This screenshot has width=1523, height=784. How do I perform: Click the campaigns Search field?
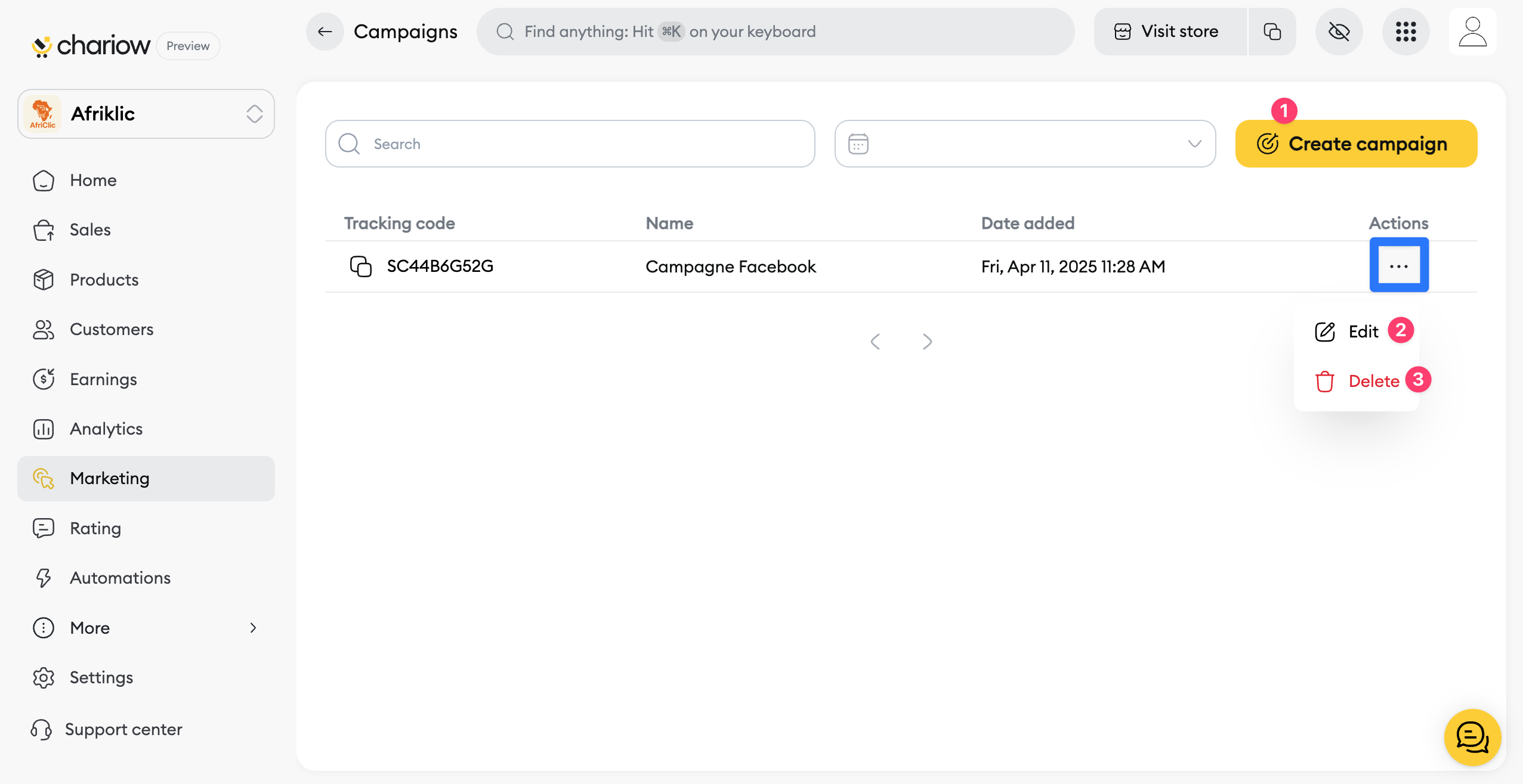click(570, 144)
